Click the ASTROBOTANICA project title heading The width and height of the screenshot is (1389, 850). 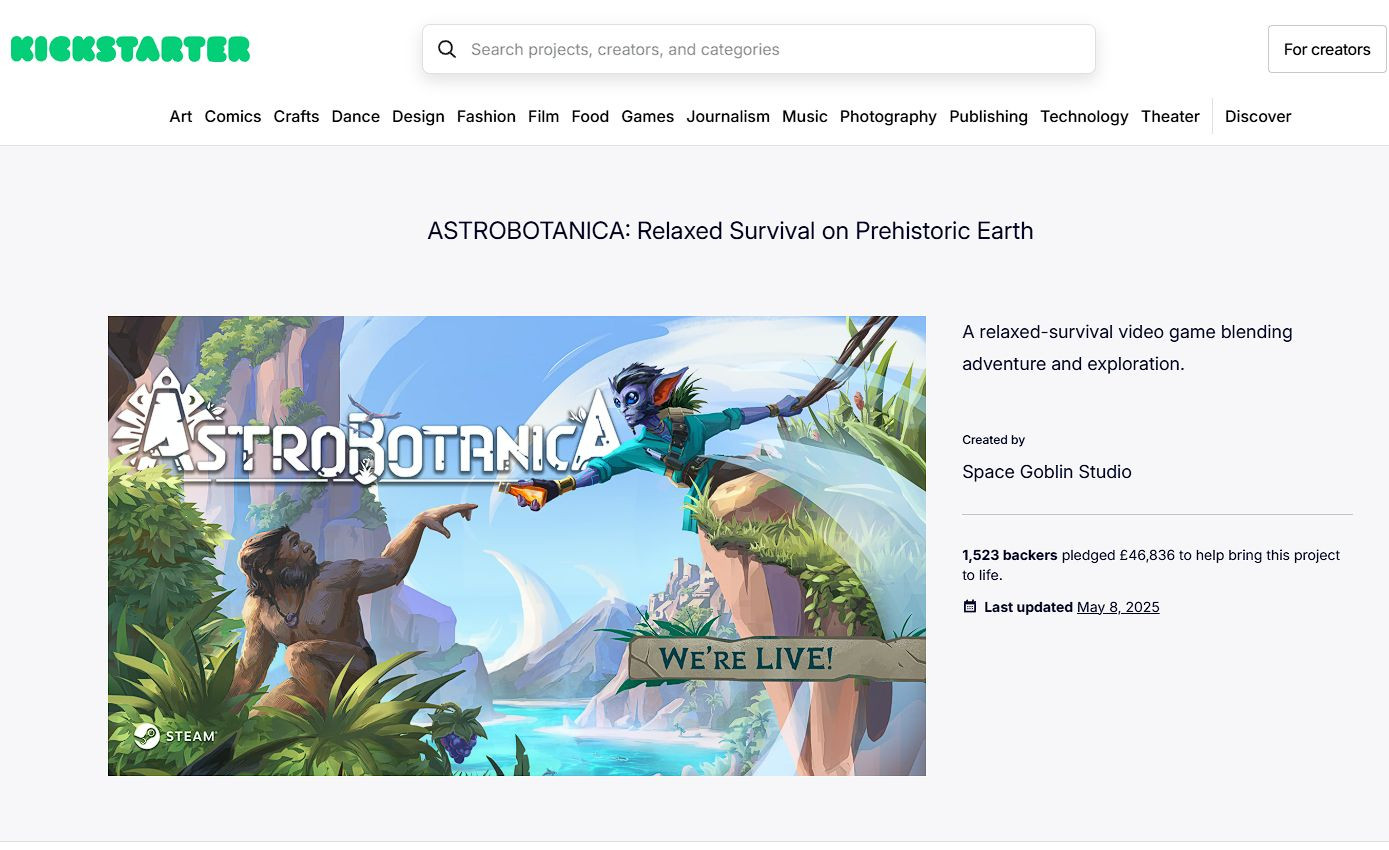(x=730, y=231)
